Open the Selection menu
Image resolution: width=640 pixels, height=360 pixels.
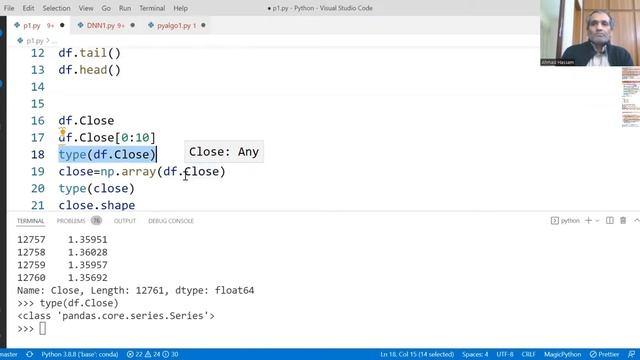(56, 8)
